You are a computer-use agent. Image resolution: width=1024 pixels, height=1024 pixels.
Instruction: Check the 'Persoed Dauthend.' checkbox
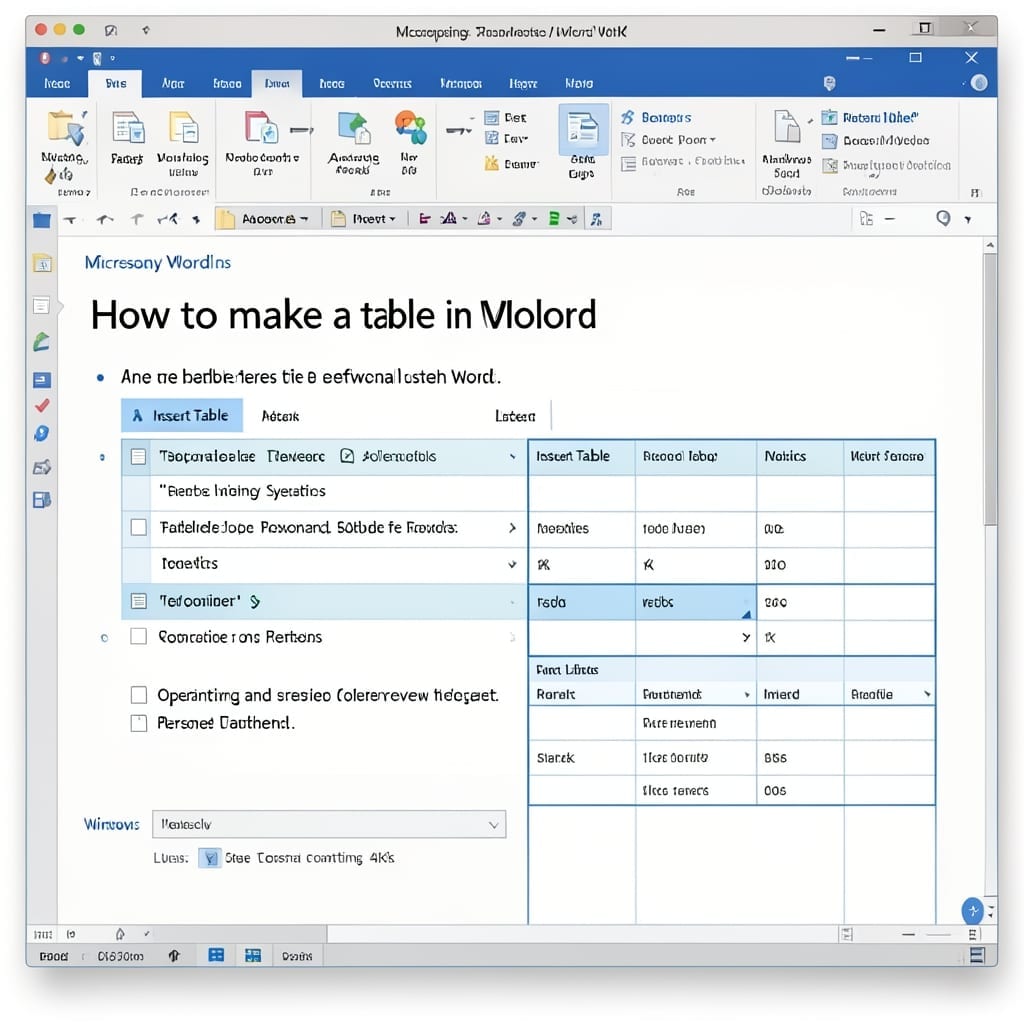138,723
